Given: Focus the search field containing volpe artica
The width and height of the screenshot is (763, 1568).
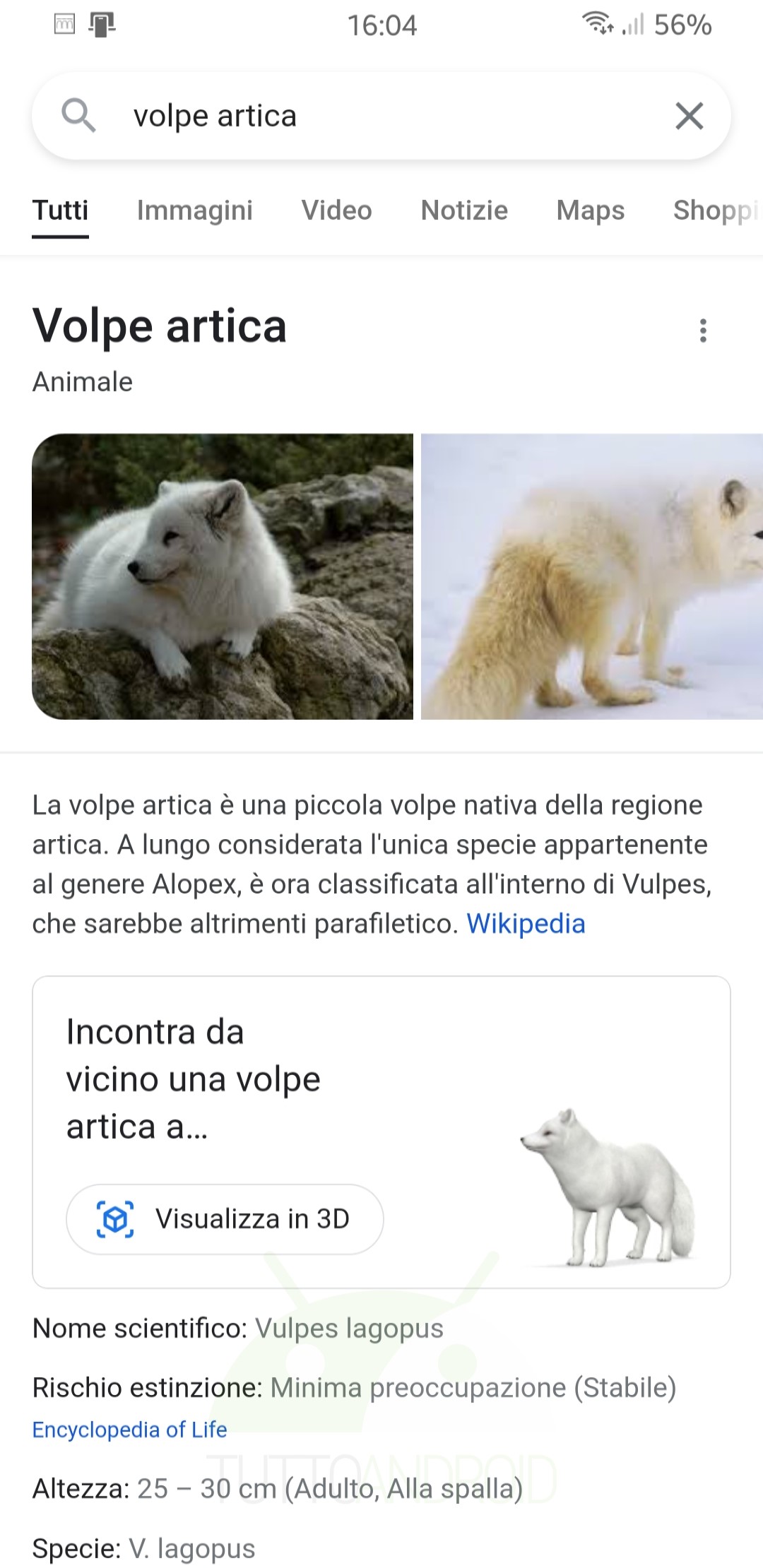Looking at the screenshot, I should pyautogui.click(x=381, y=116).
